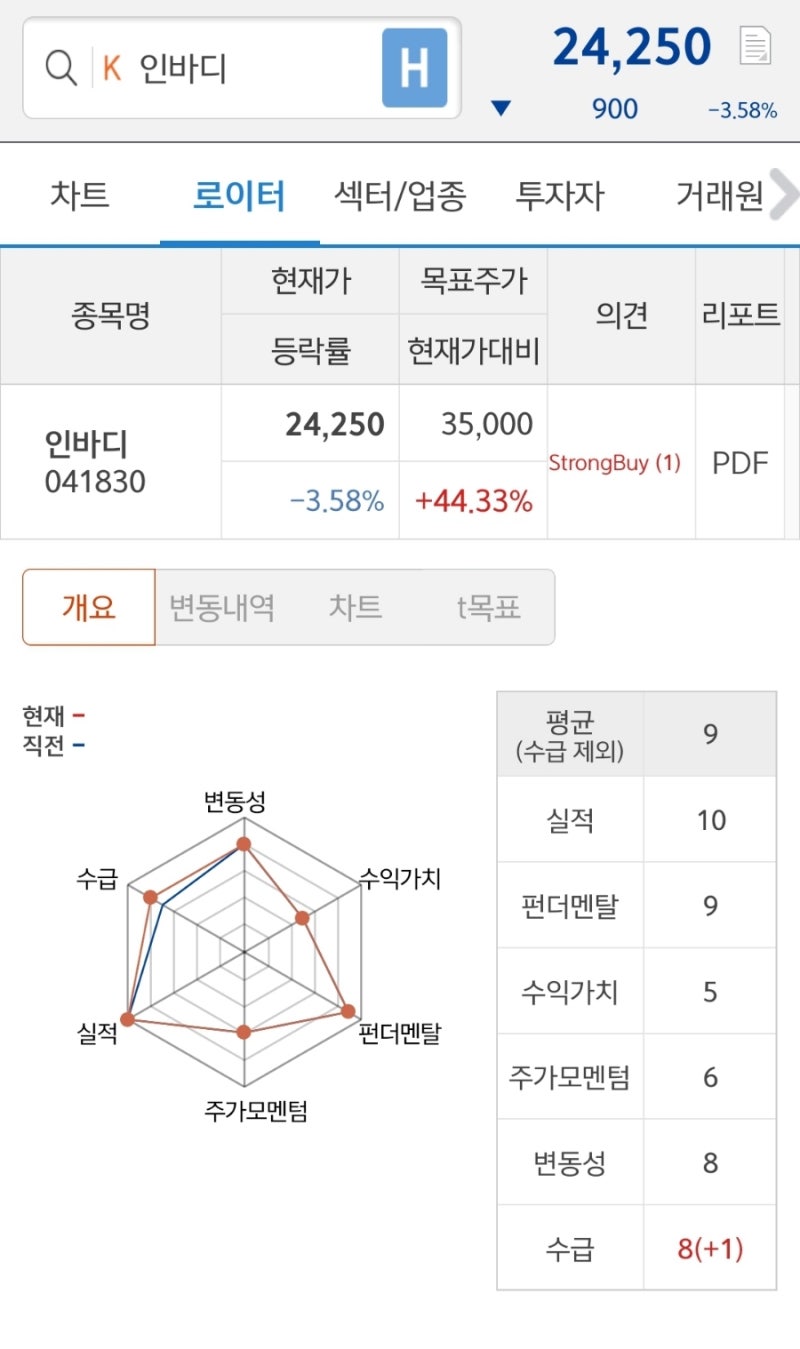The height and width of the screenshot is (1349, 800).
Task: Click the orange K market indicator
Action: [112, 69]
